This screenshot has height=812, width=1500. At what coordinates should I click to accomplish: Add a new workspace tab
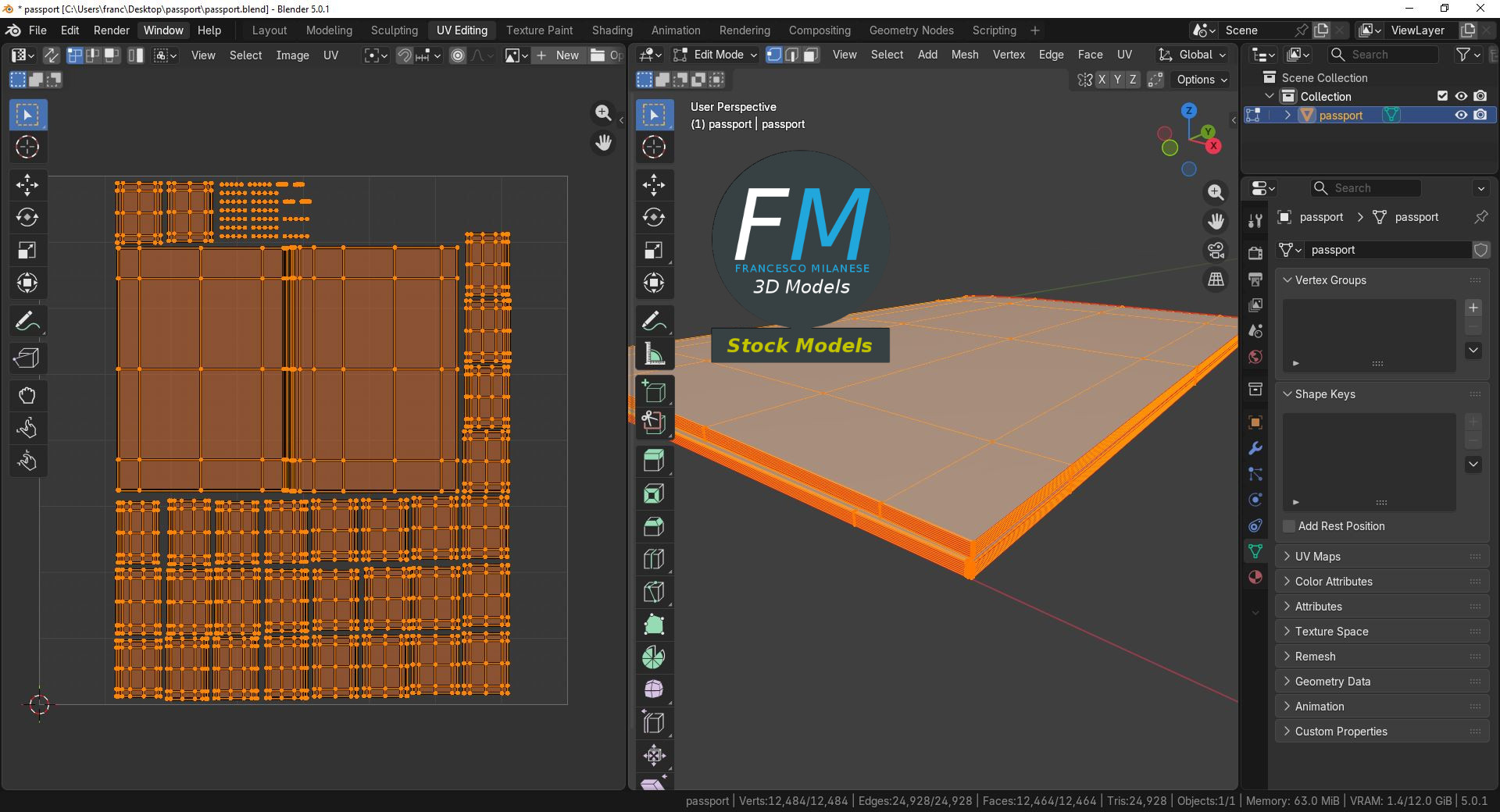click(1035, 30)
